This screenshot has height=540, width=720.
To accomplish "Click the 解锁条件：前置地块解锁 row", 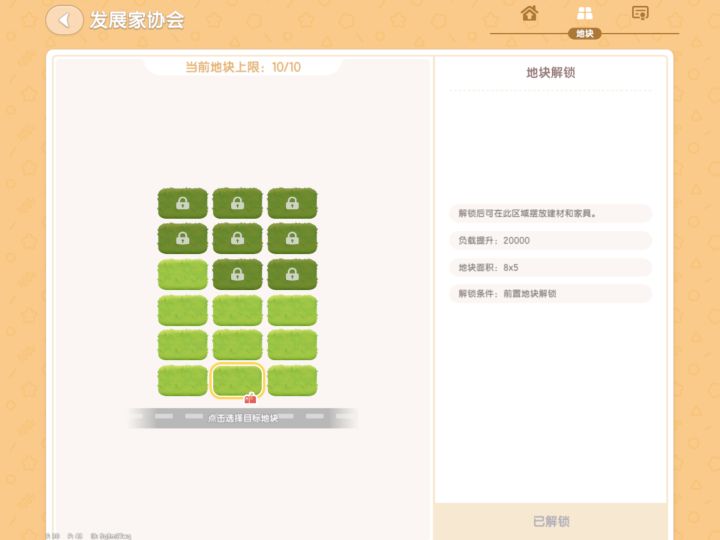I will [551, 294].
